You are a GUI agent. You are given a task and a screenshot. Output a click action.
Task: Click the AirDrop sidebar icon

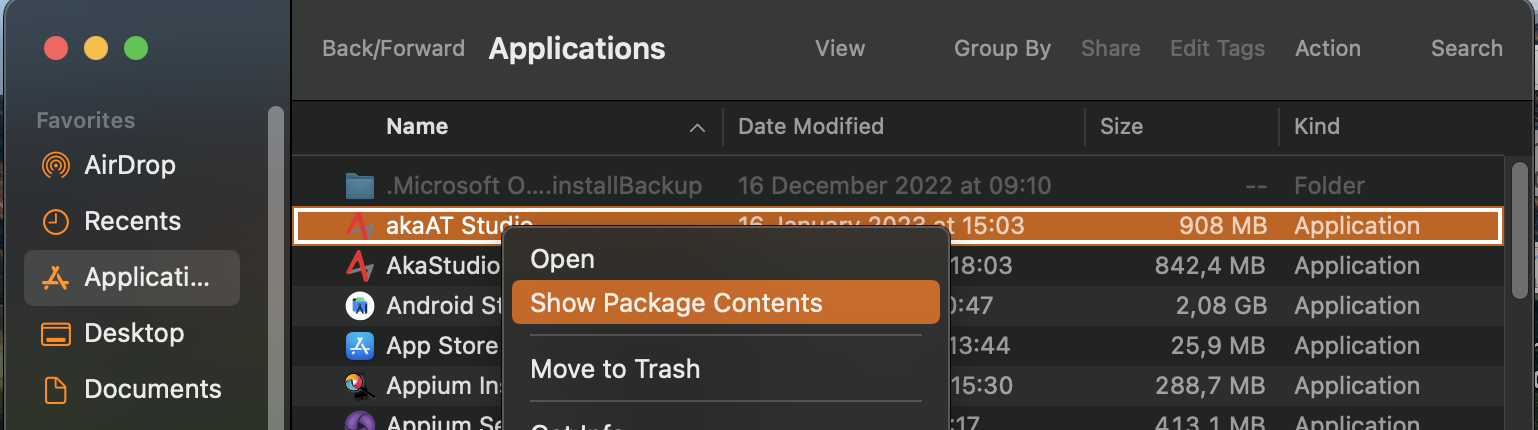(x=55, y=165)
